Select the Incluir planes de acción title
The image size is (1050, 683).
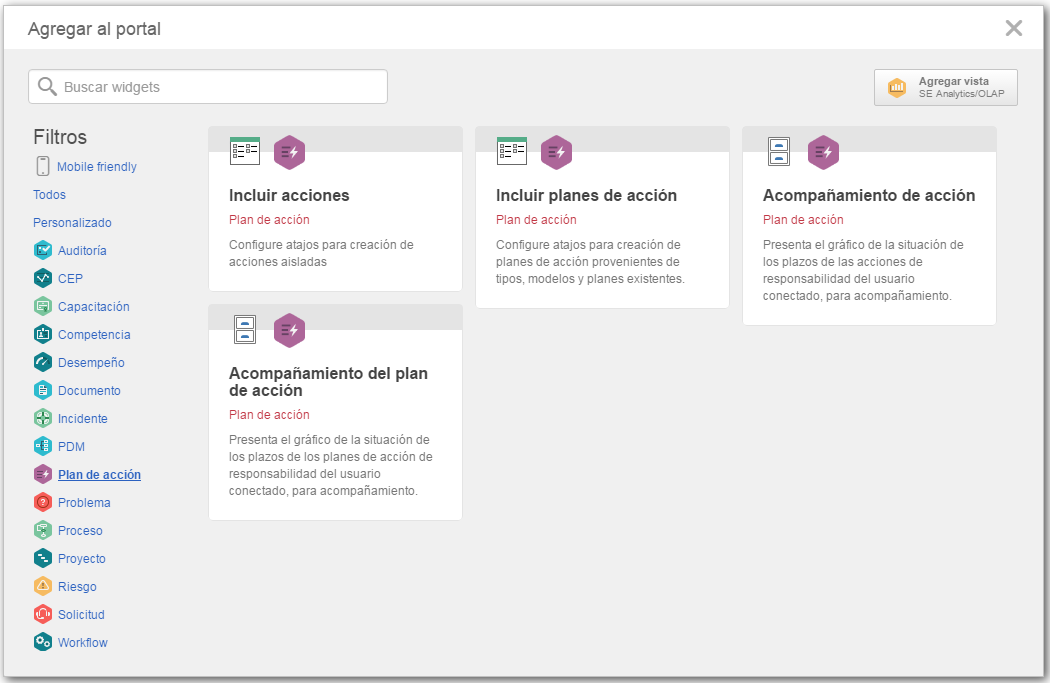[587, 196]
